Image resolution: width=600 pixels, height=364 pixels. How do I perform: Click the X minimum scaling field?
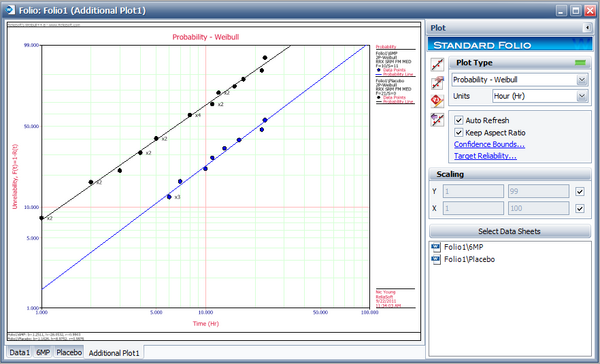(473, 208)
